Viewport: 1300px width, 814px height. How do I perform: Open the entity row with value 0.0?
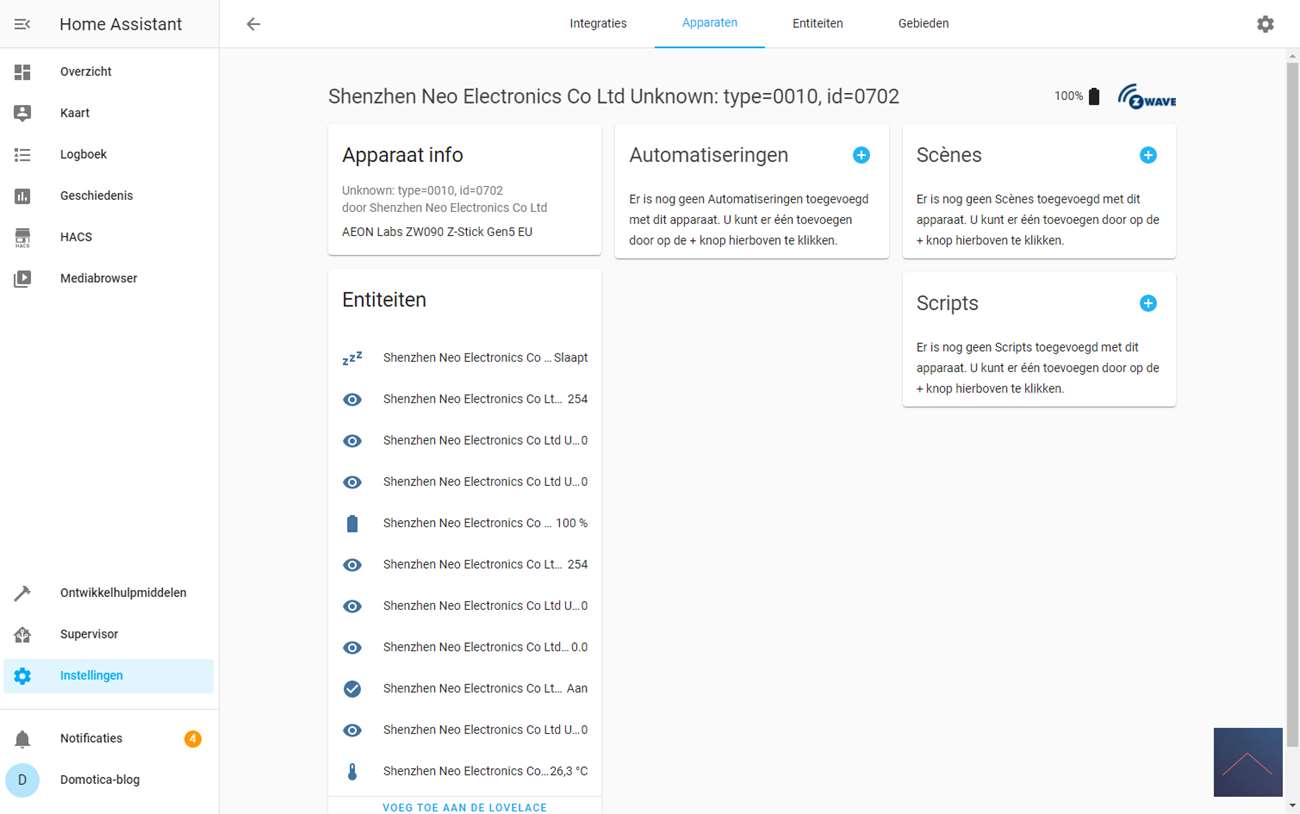tap(465, 647)
